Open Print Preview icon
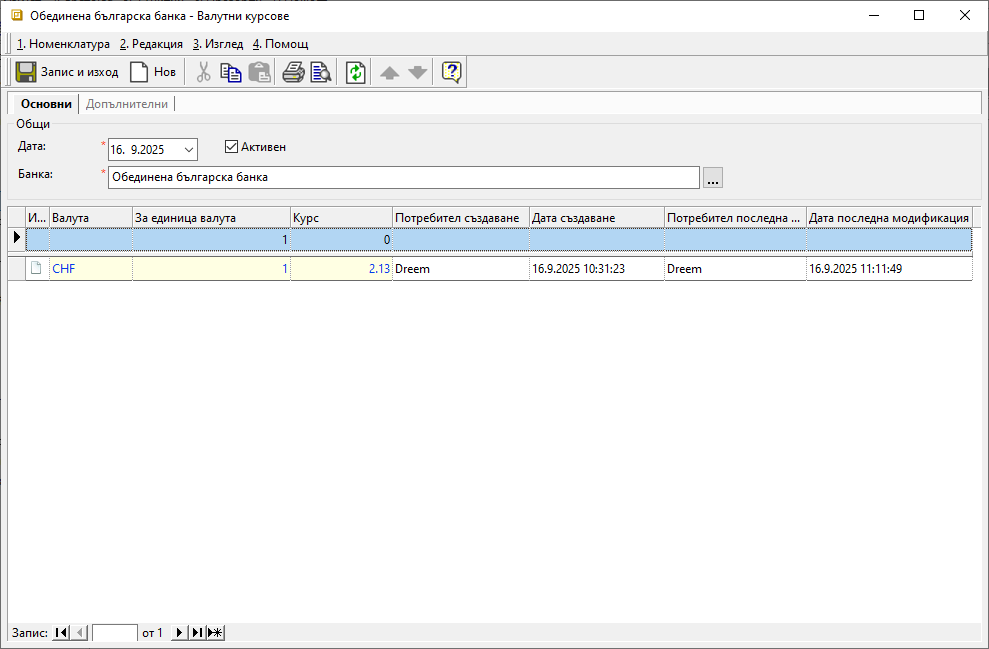 tap(321, 72)
